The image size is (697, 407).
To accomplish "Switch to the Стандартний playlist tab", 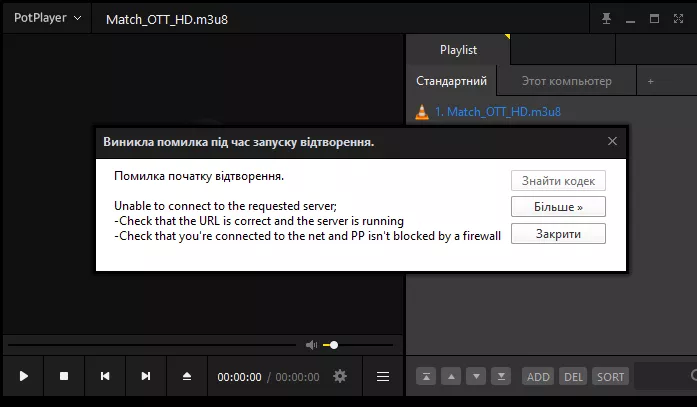I will [451, 81].
